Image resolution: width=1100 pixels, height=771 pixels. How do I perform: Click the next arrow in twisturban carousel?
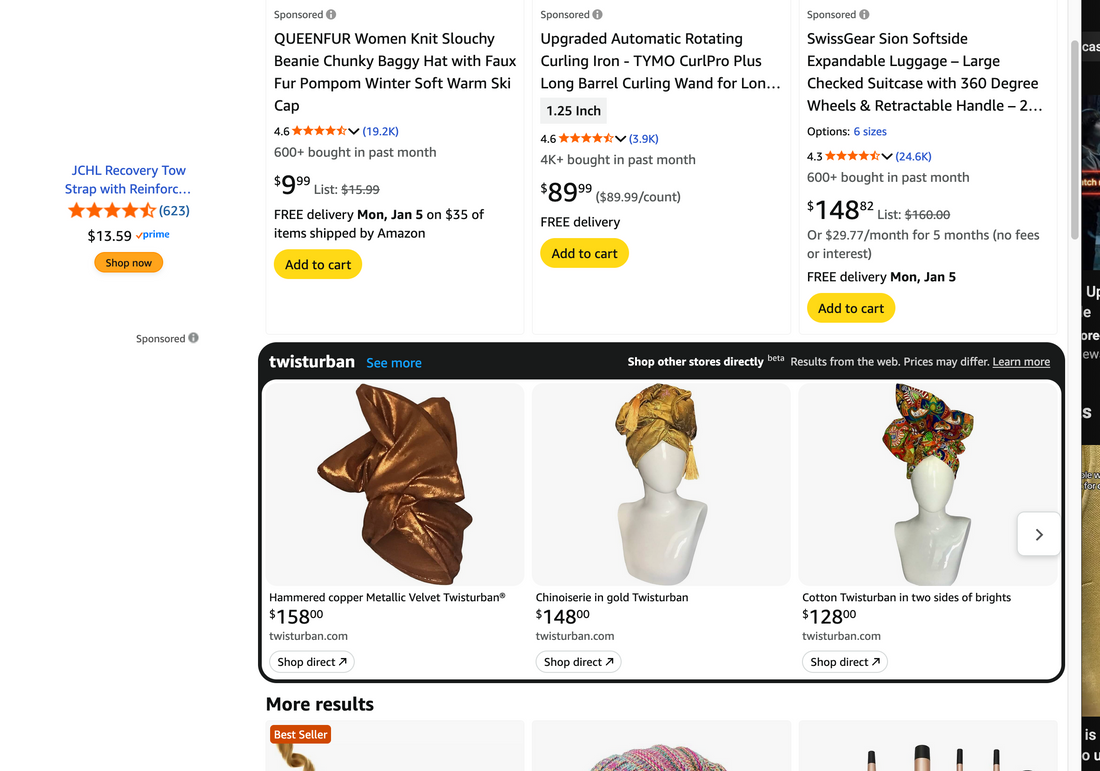1038,534
